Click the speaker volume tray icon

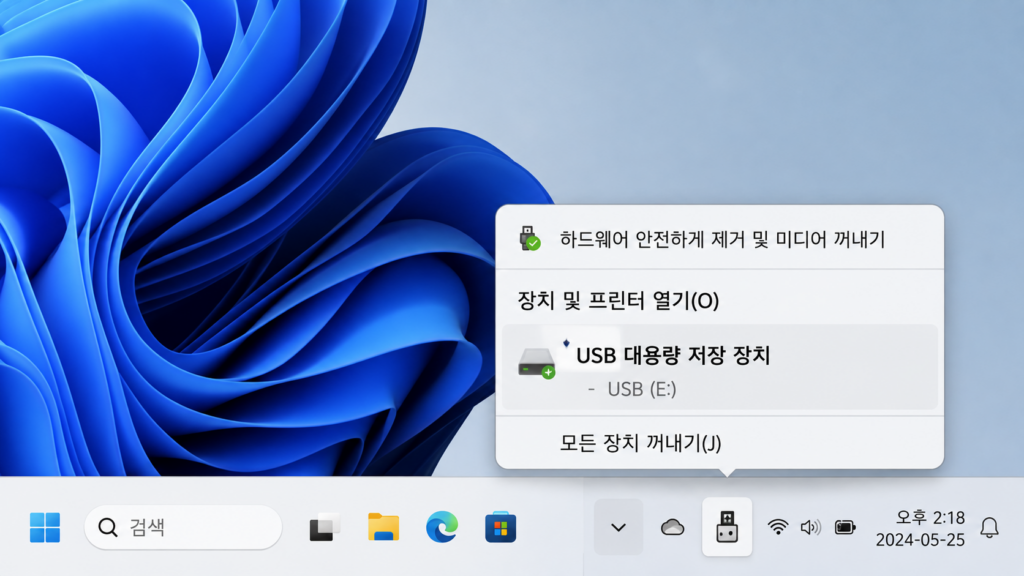pyautogui.click(x=810, y=527)
